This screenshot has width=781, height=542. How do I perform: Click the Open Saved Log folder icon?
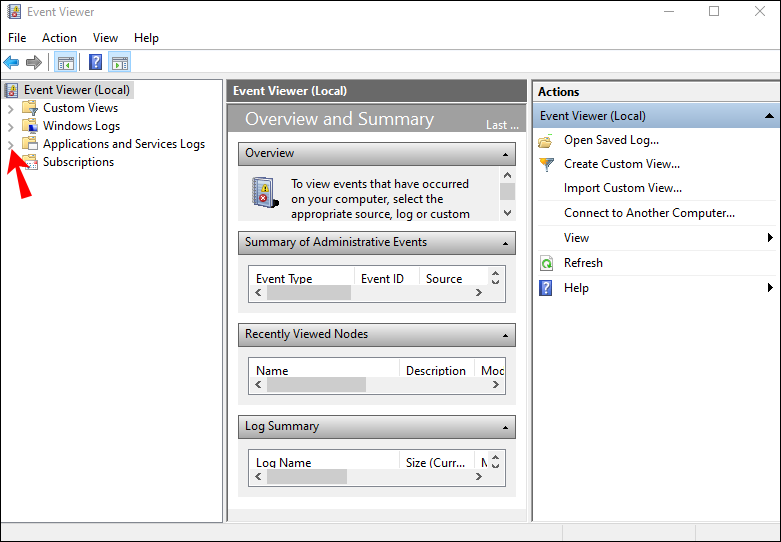pyautogui.click(x=546, y=141)
